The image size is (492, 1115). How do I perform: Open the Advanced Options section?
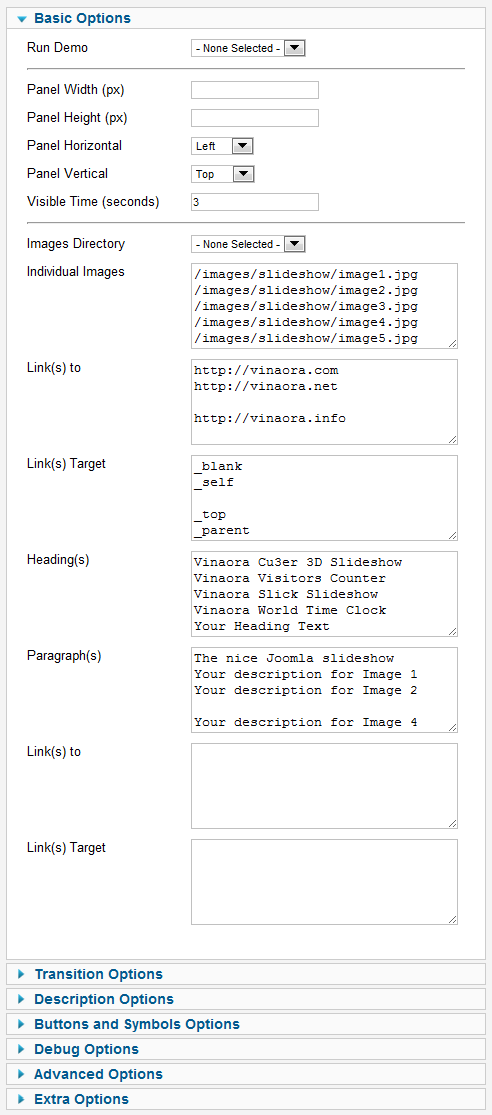coord(98,1074)
